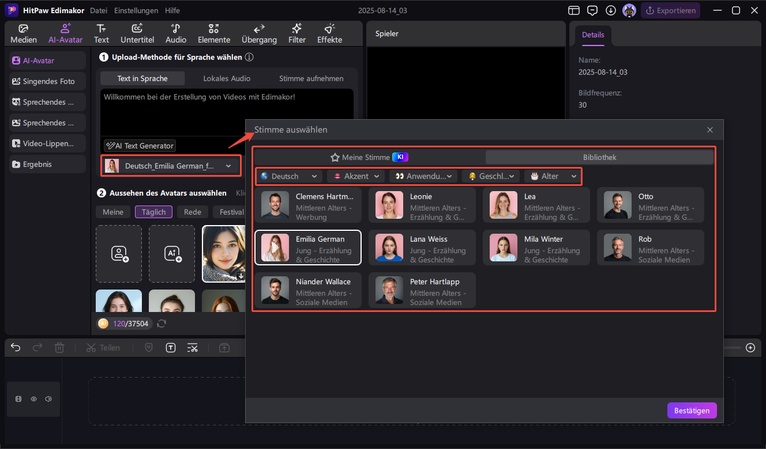The image size is (766, 449).
Task: Click the undo icon in timeline toolbar
Action: [16, 347]
